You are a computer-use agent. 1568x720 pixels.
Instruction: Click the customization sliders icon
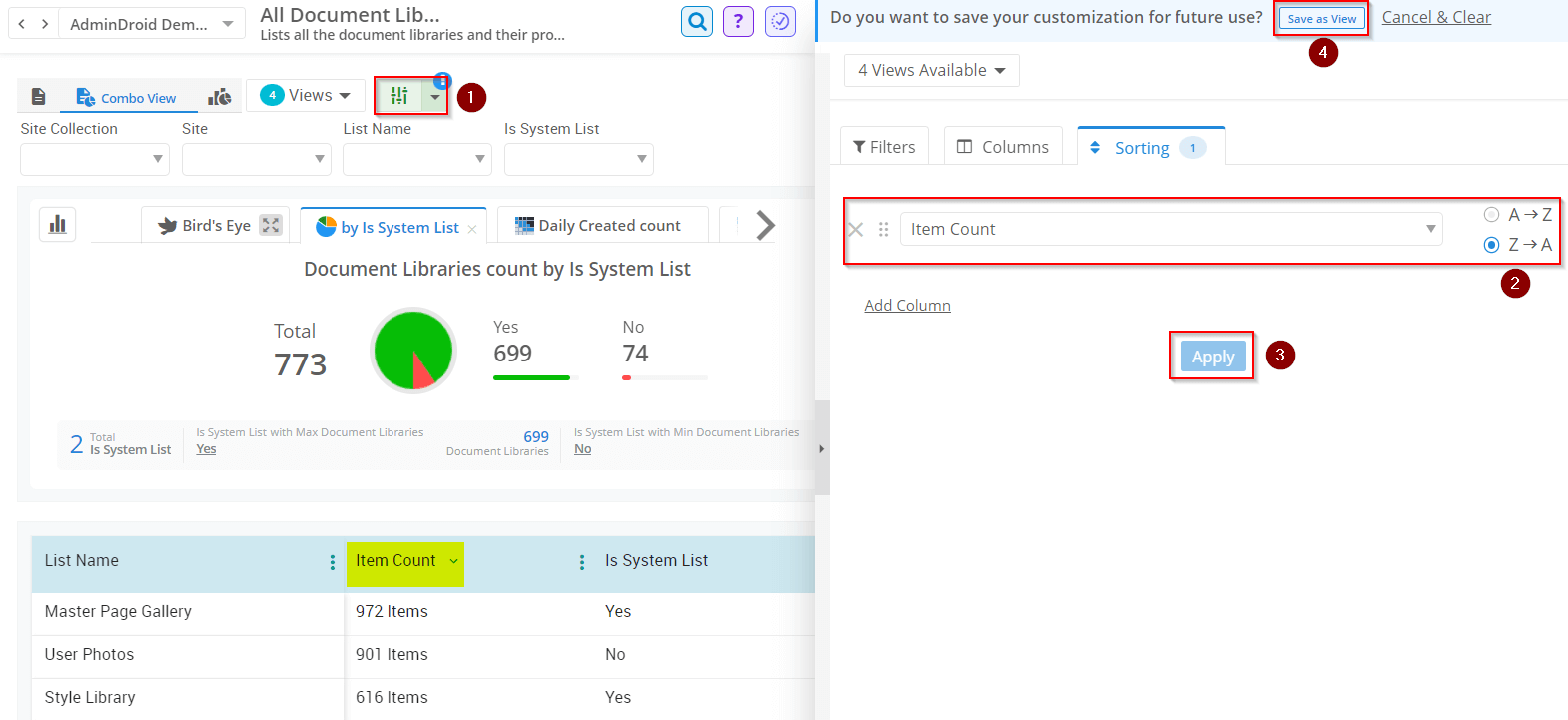(x=399, y=96)
